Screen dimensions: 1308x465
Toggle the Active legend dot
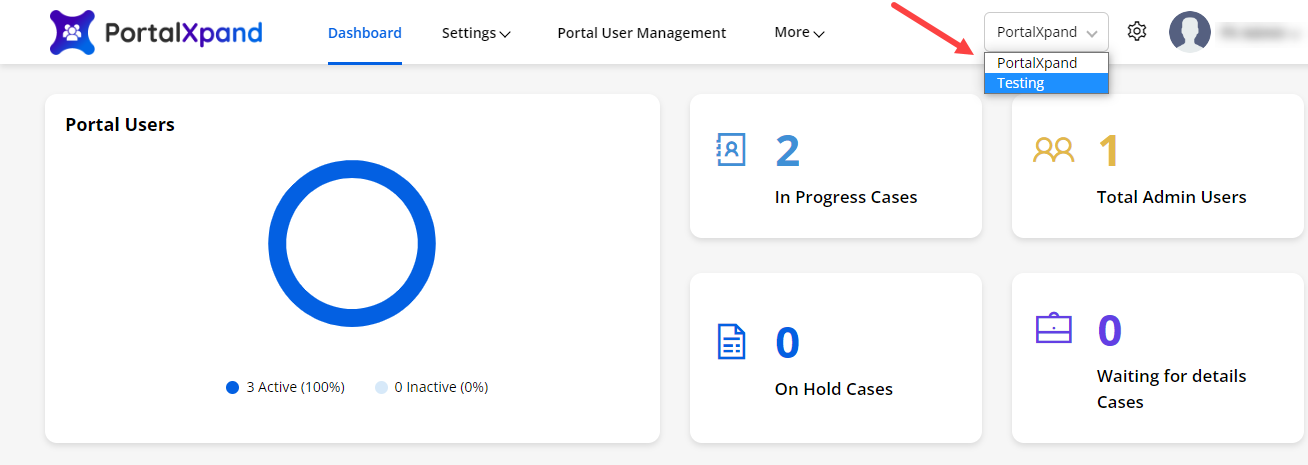tap(233, 387)
